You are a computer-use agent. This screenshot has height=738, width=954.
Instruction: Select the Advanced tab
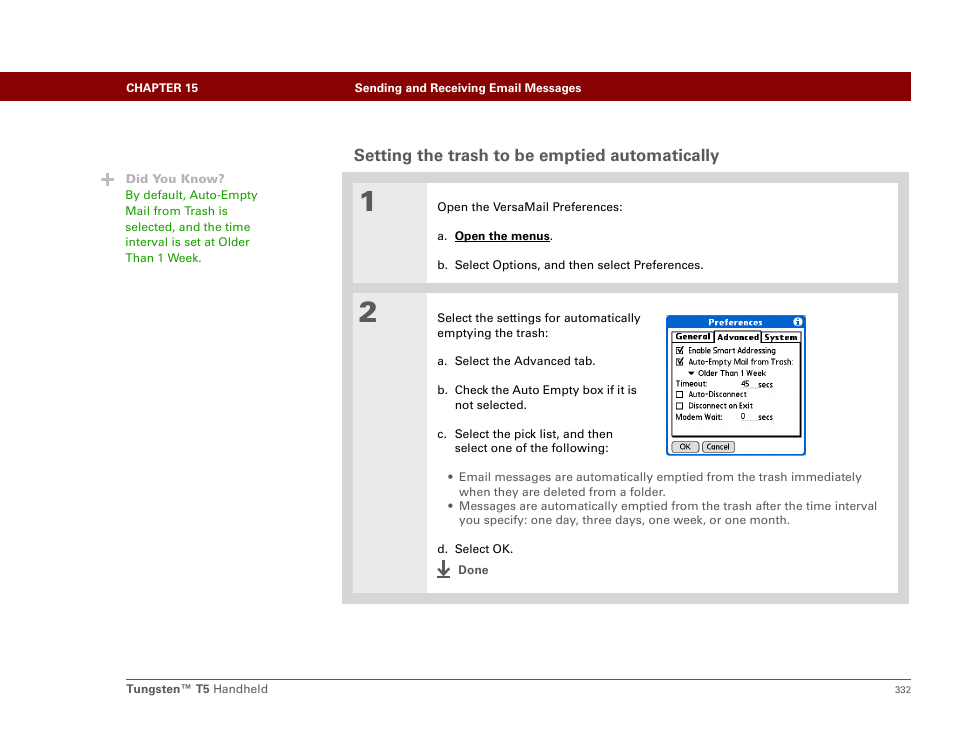point(737,337)
